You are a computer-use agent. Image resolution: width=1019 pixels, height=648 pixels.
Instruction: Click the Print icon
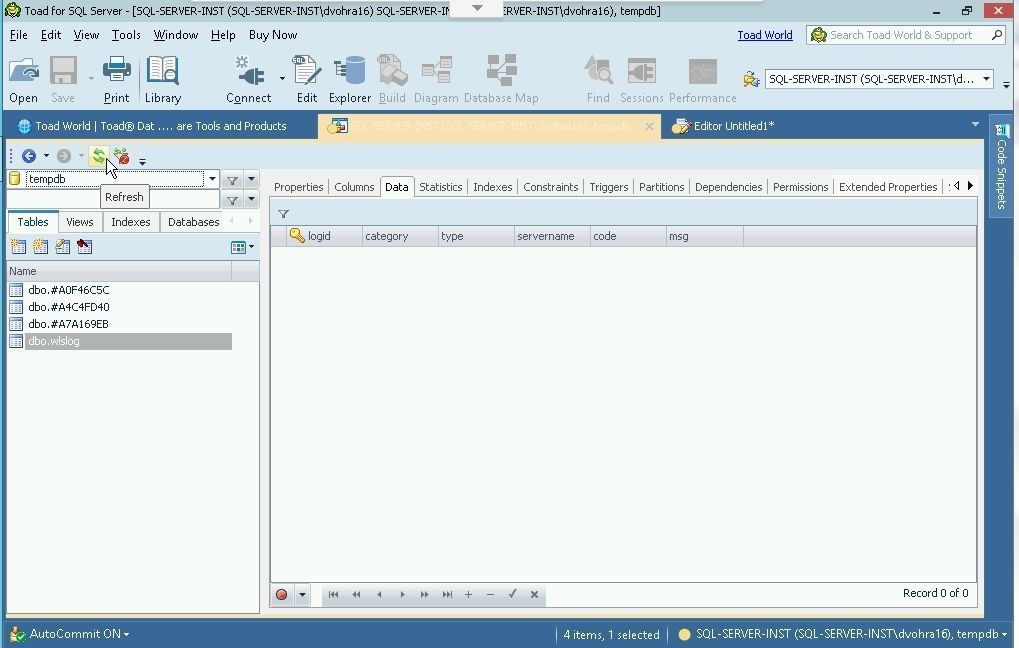pyautogui.click(x=116, y=79)
